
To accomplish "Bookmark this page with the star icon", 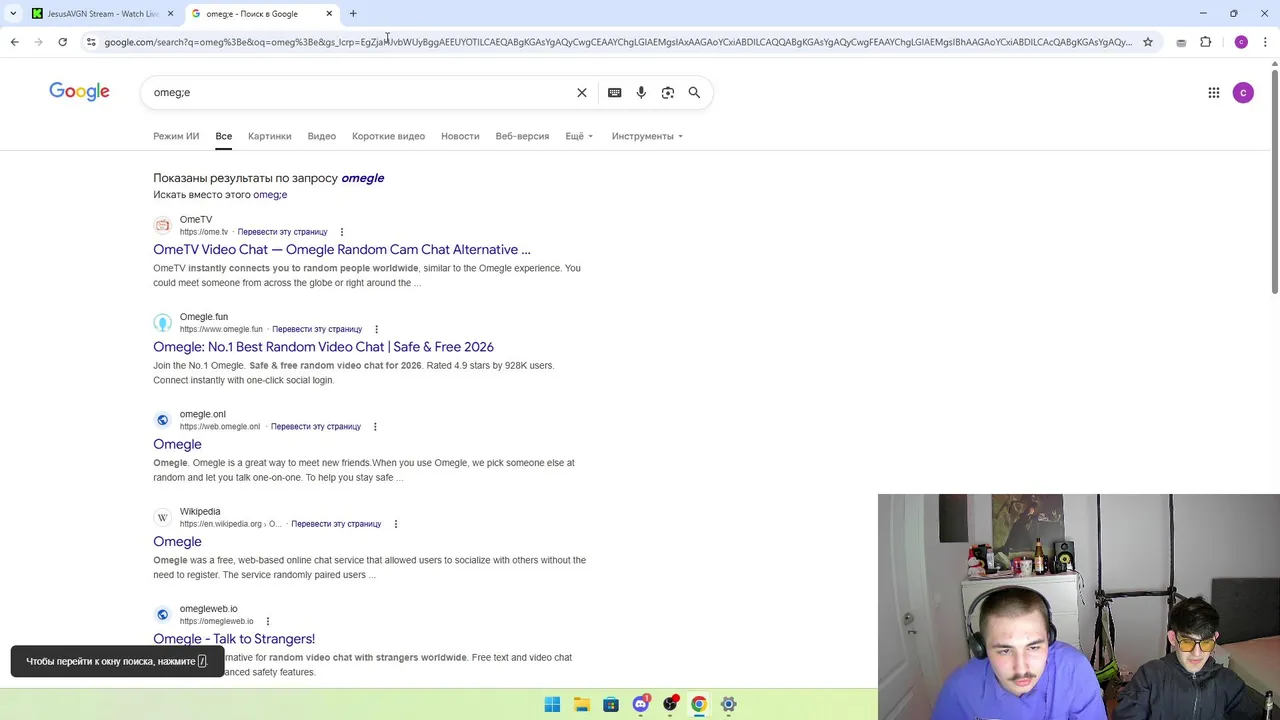I will click(1148, 42).
